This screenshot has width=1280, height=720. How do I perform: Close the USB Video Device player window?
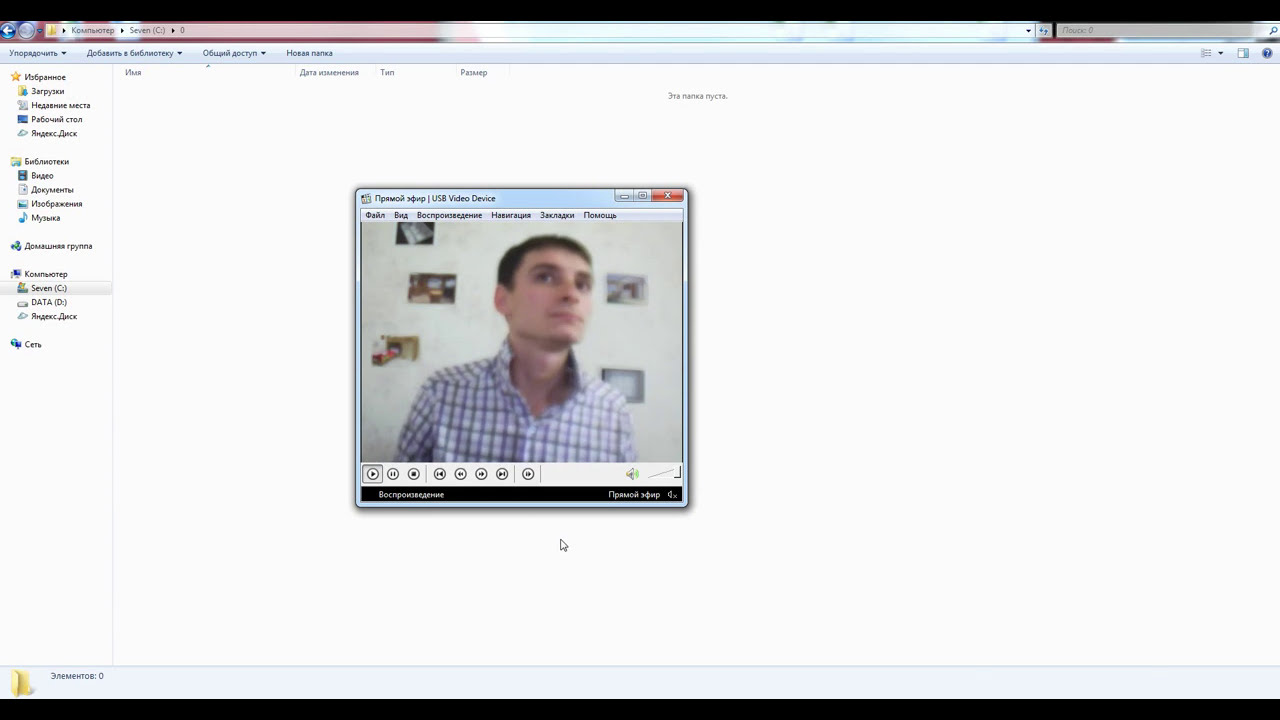click(x=668, y=196)
